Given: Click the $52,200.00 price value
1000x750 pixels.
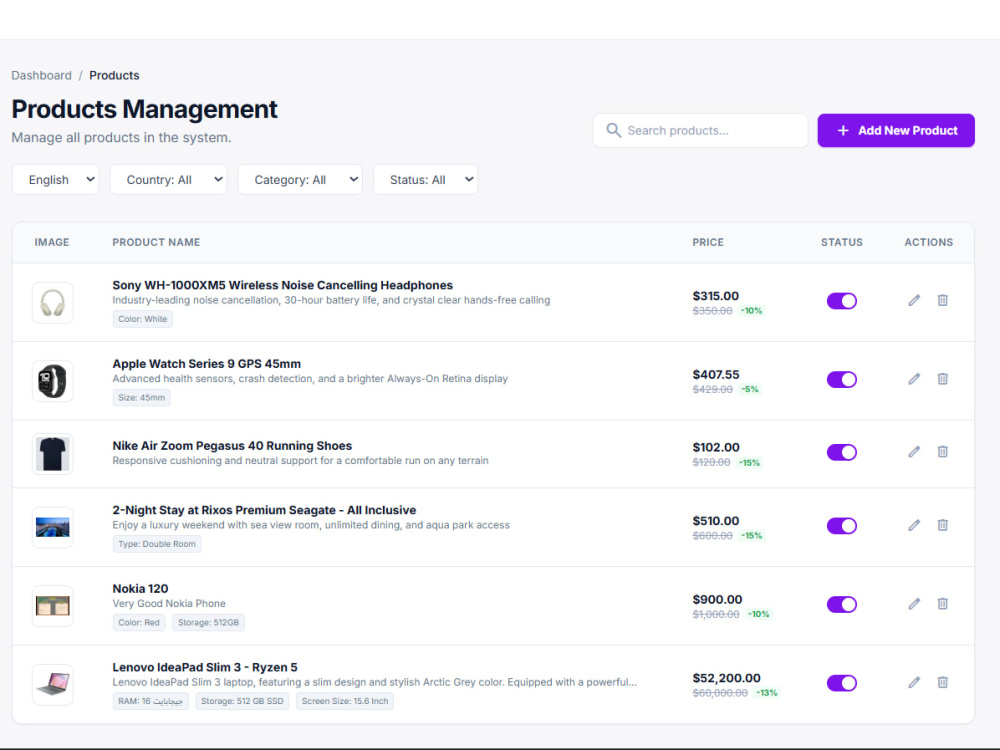Looking at the screenshot, I should [726, 678].
